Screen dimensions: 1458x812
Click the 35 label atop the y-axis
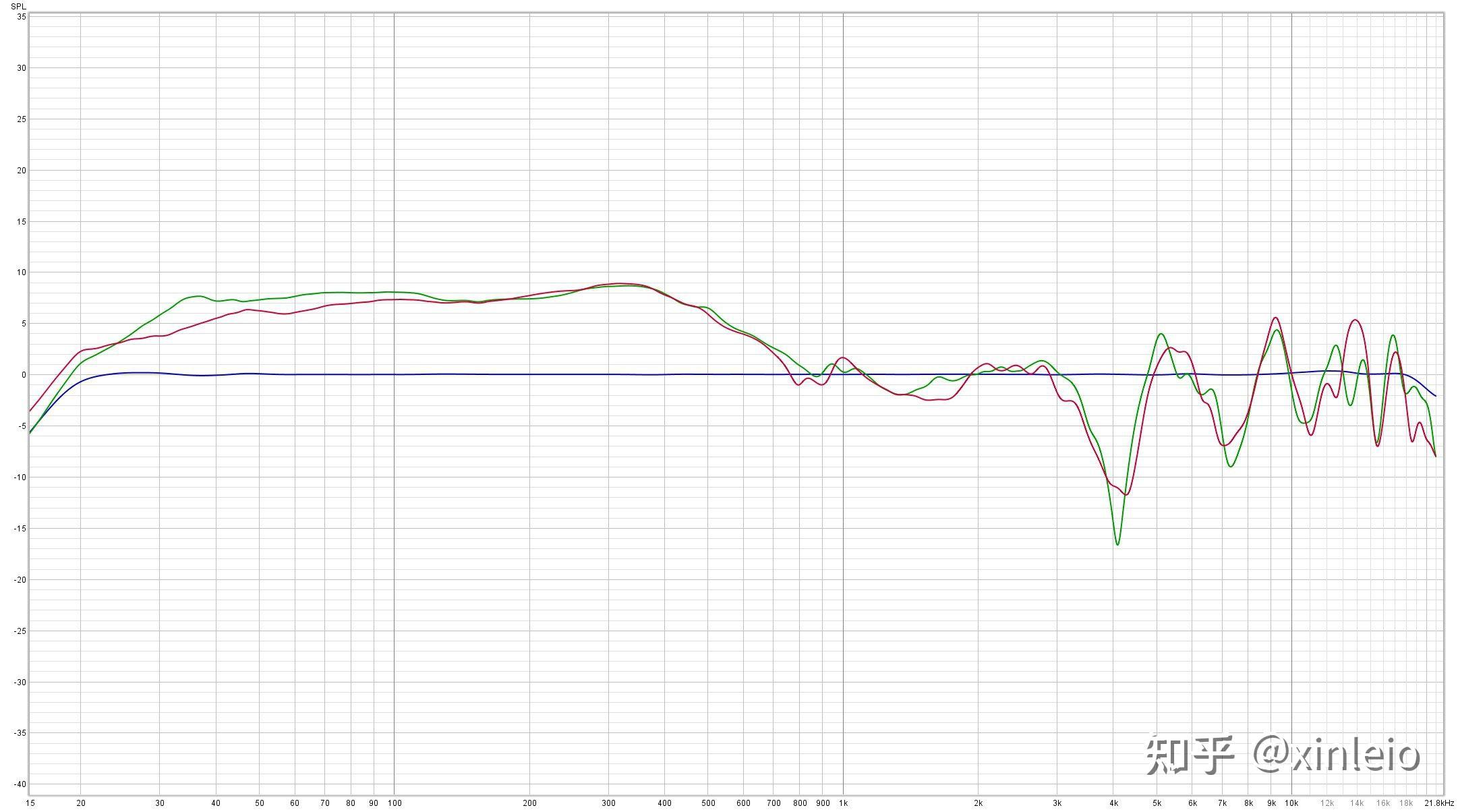tap(22, 17)
